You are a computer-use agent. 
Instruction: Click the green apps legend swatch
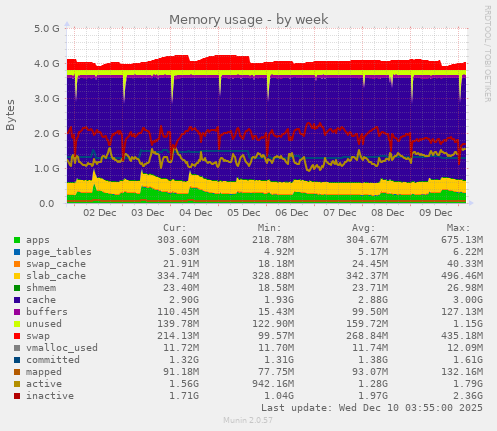17,240
